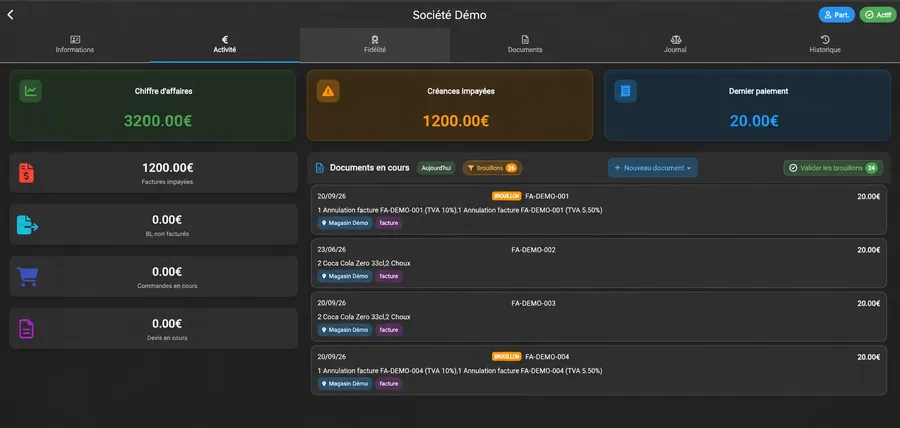The image size is (900, 428).
Task: Click Magasin Démo tag in FA-DEMO-002 row
Action: point(344,277)
